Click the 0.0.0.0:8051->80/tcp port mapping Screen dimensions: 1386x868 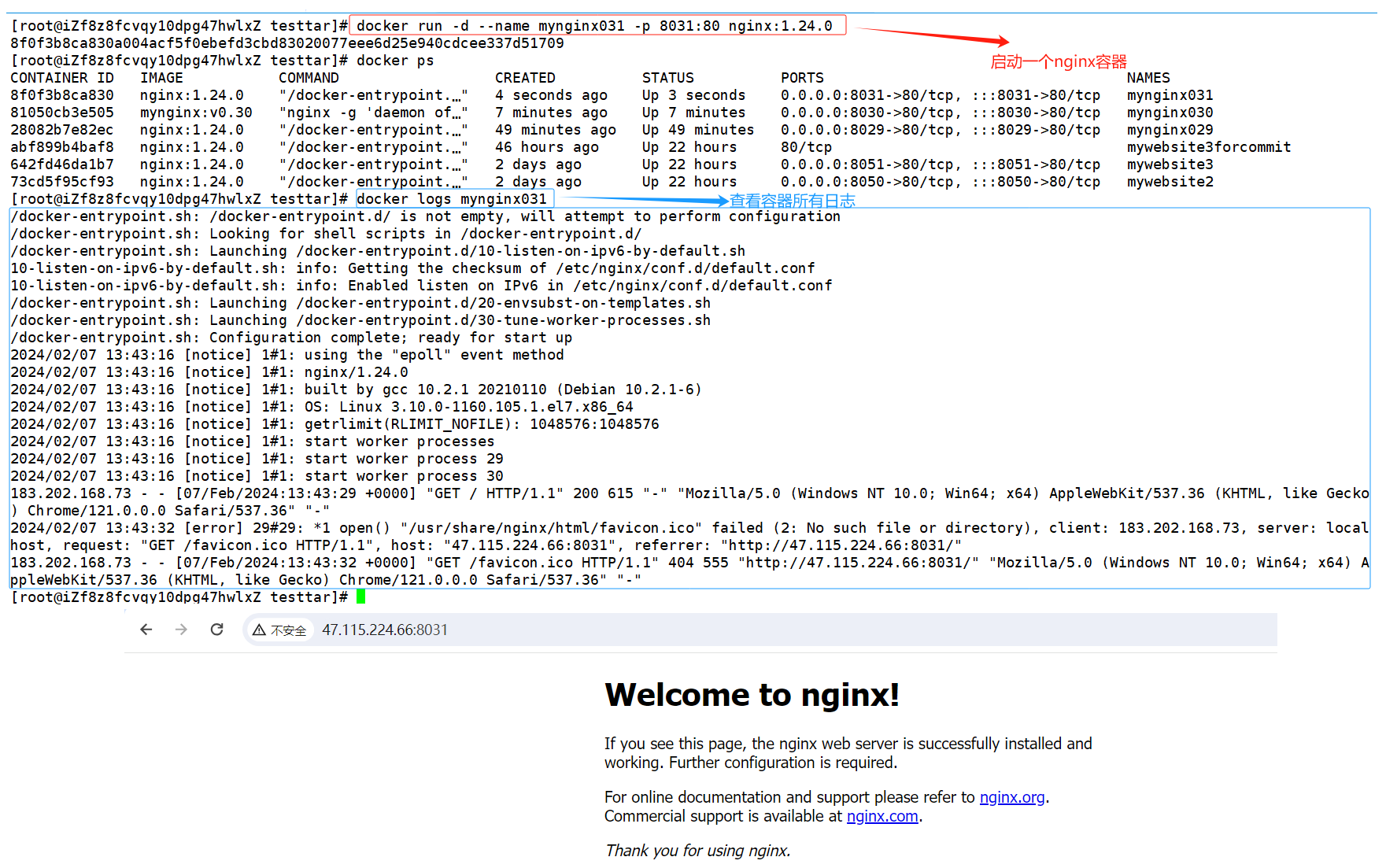point(867,164)
